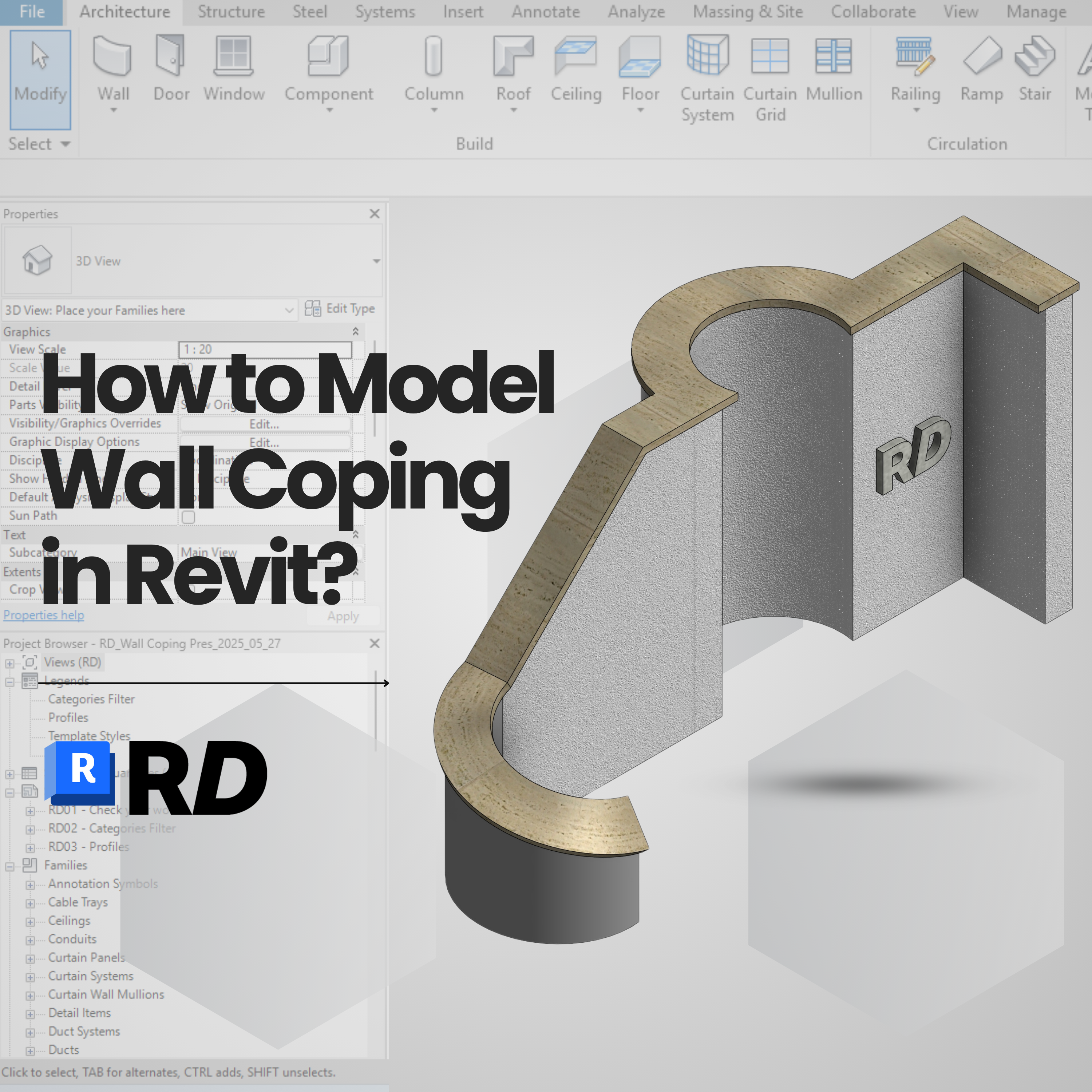Image resolution: width=1092 pixels, height=1092 pixels.
Task: Open the 3D View type selector dropdown
Action: [x=376, y=261]
